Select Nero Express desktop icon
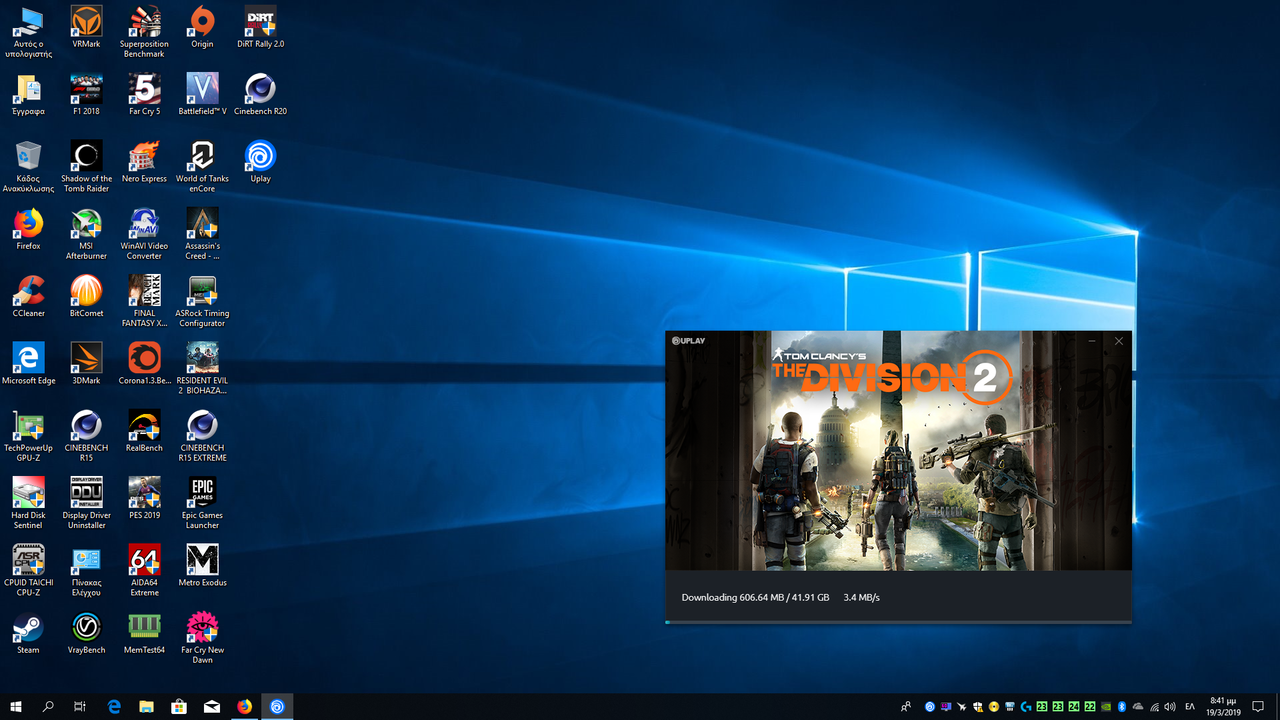 [144, 162]
